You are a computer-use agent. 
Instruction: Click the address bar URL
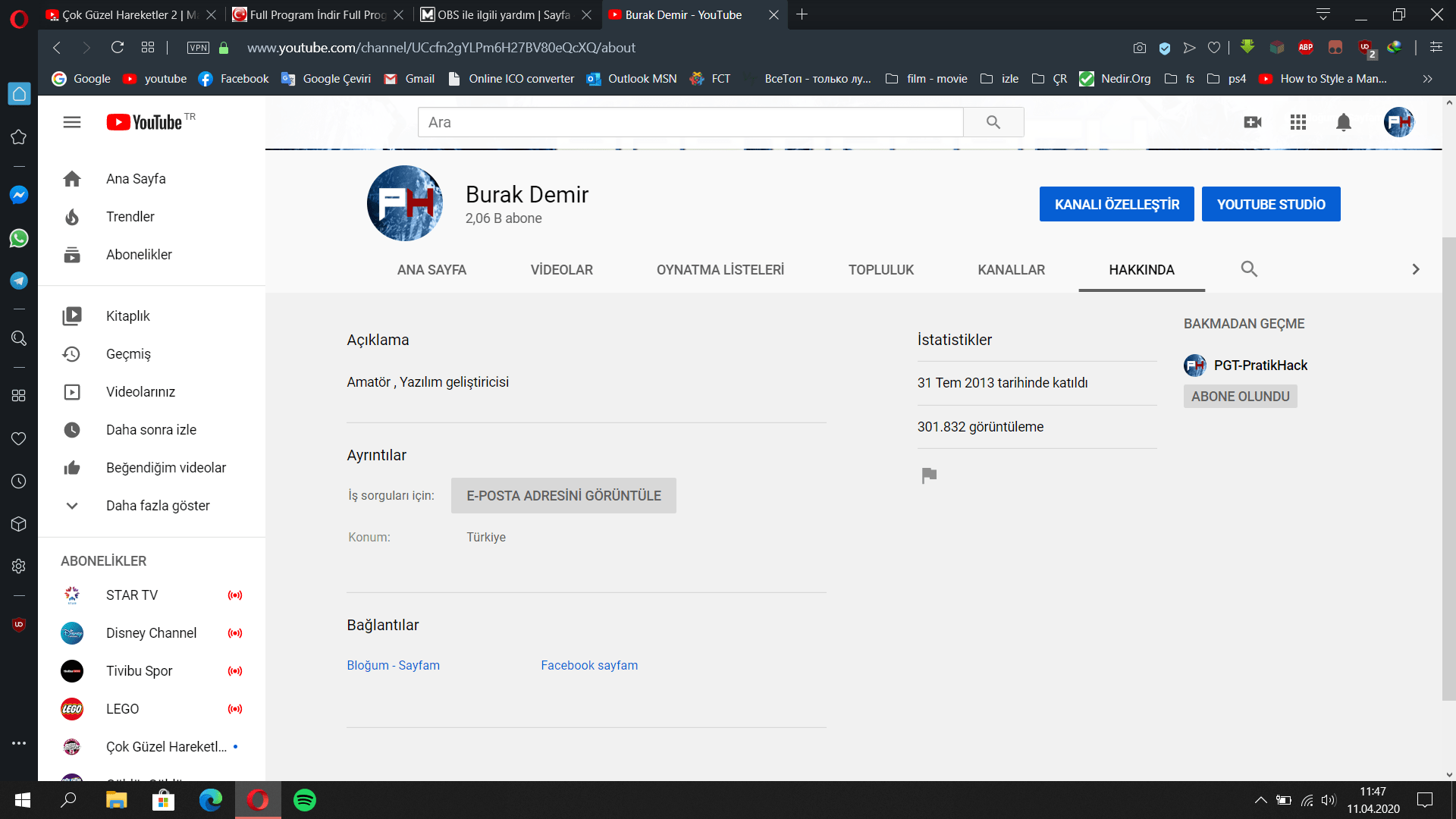coord(441,48)
